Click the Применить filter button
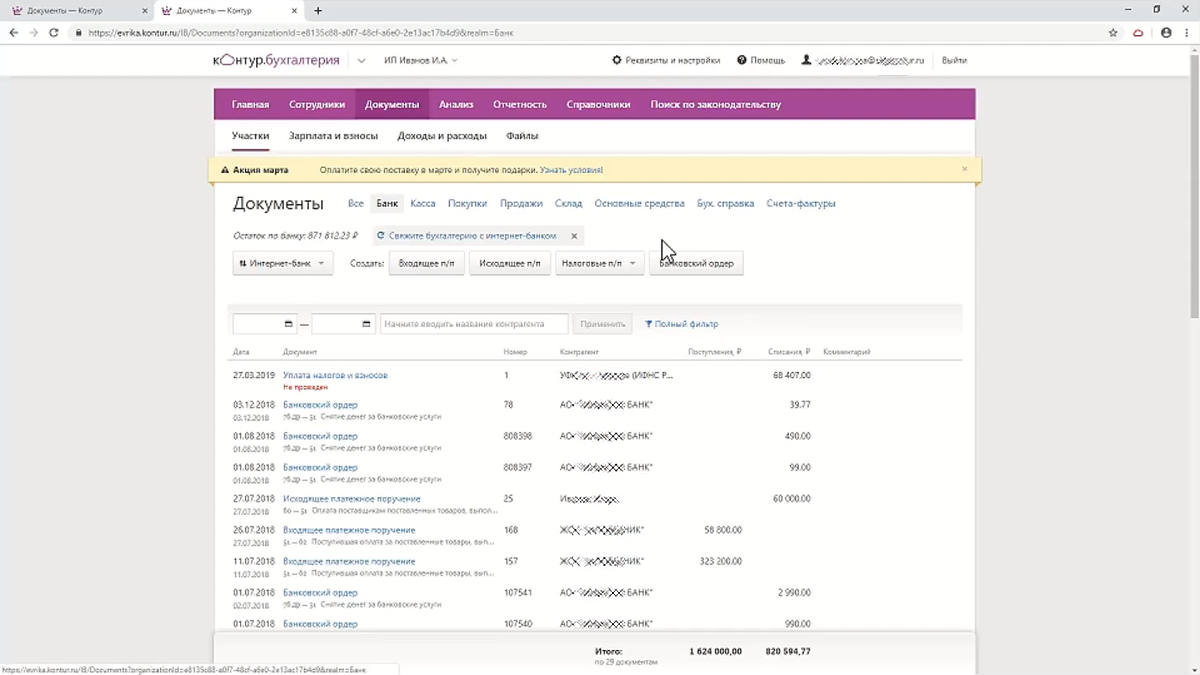 pyautogui.click(x=602, y=324)
